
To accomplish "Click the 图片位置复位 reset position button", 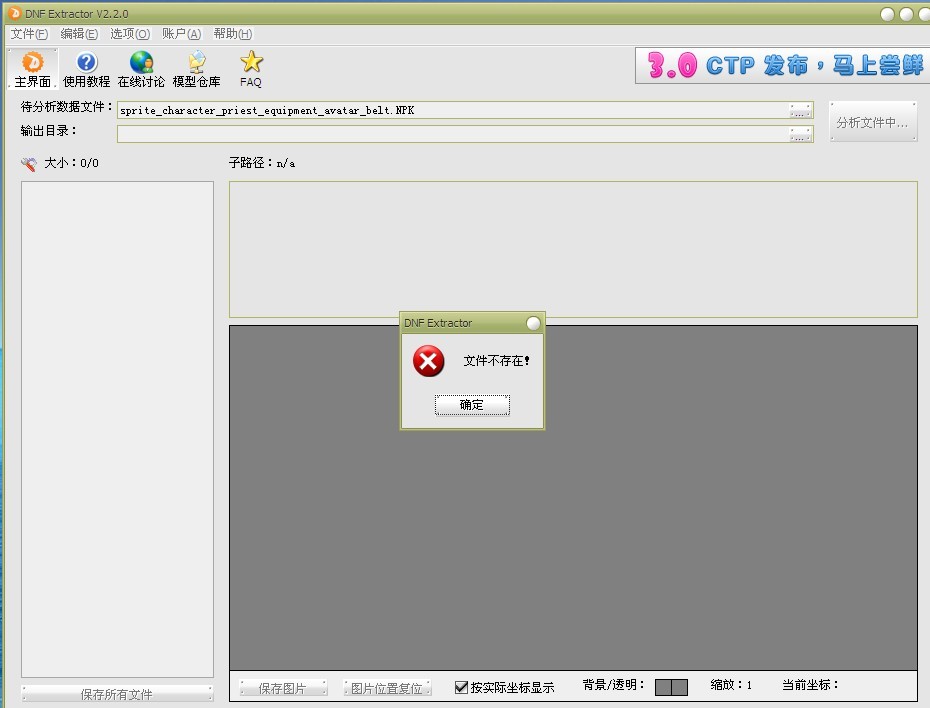I will pos(387,688).
